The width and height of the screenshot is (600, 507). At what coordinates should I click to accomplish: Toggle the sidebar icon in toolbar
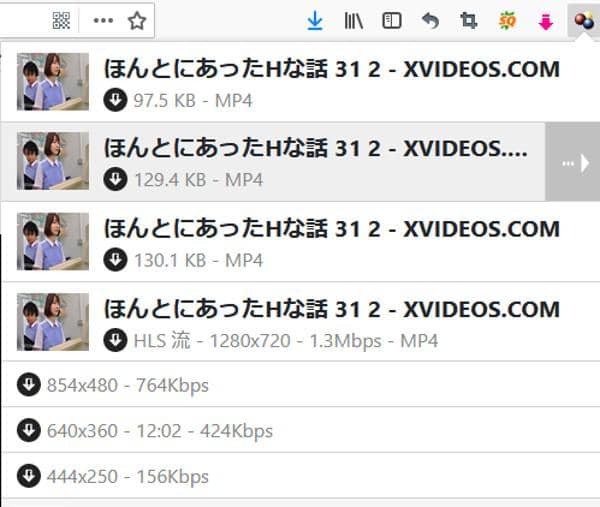pyautogui.click(x=392, y=21)
